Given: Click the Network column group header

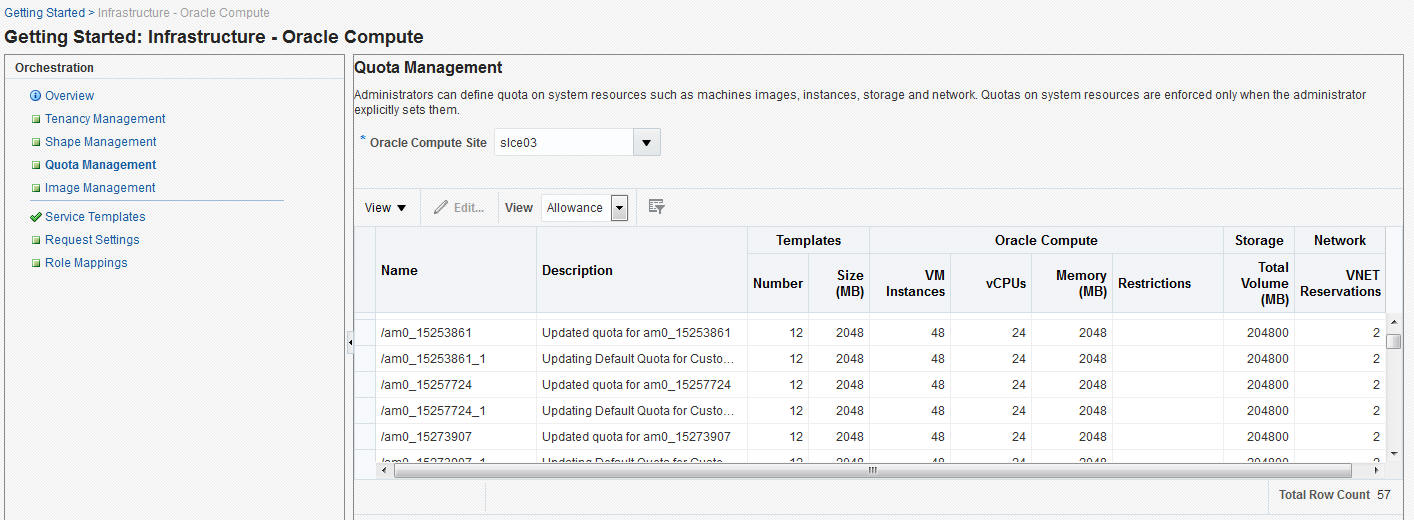Looking at the screenshot, I should click(x=1340, y=241).
